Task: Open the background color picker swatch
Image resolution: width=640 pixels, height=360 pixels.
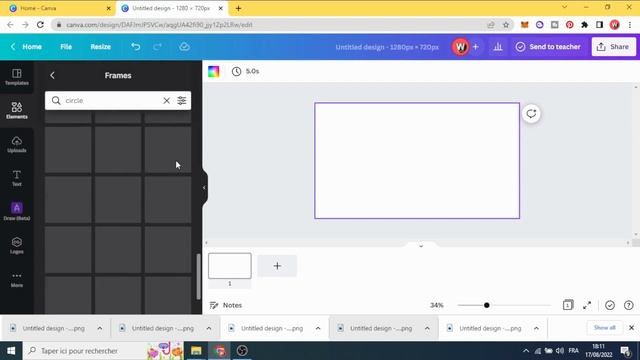Action: point(213,71)
